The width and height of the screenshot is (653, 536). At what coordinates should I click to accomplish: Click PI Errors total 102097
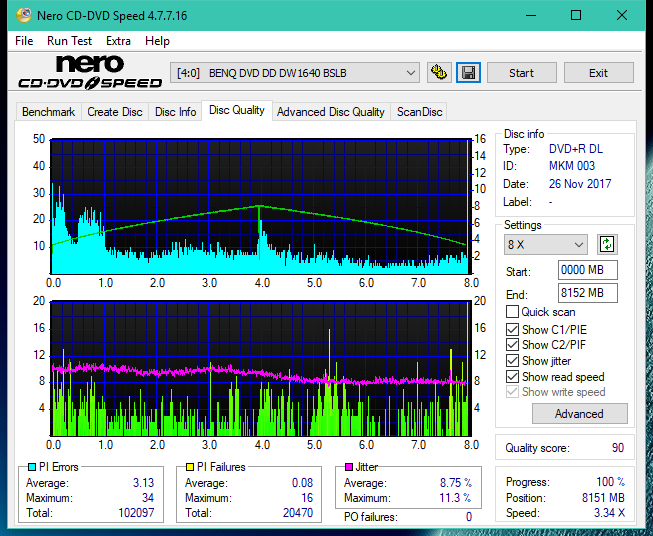click(x=136, y=513)
